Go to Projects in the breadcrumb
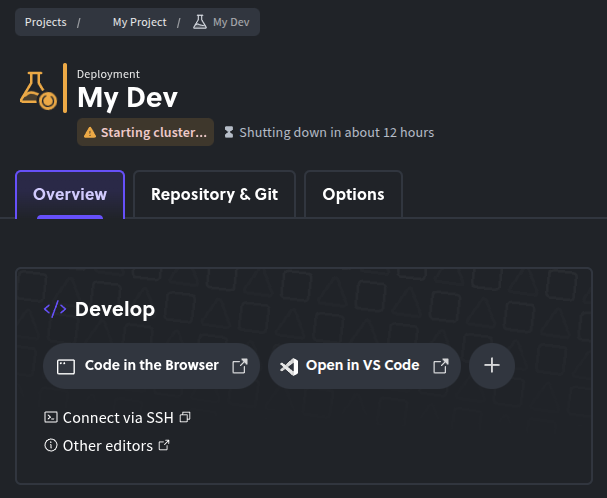 click(46, 22)
